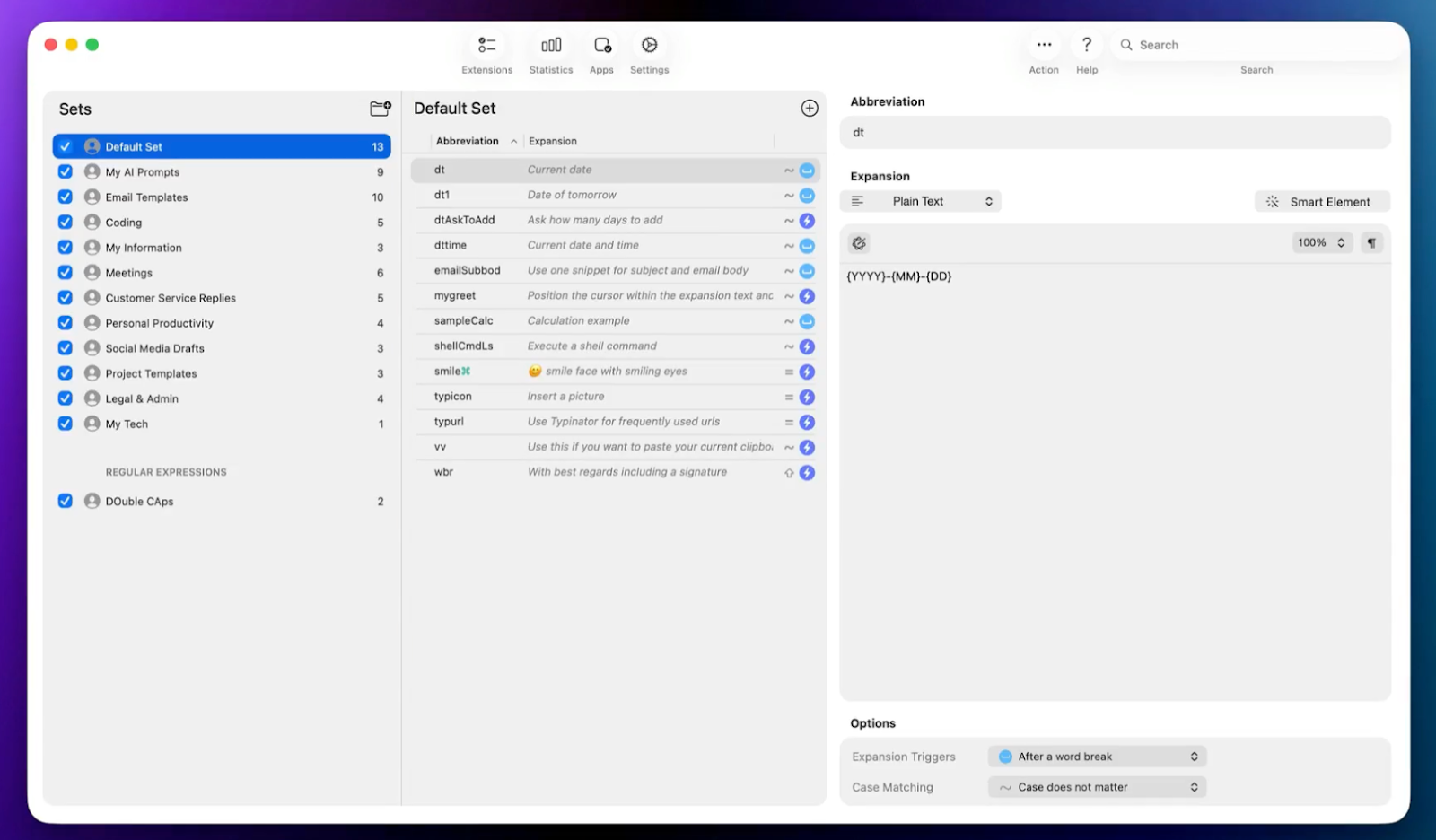Toggle the Customer Service Replies checkbox
This screenshot has width=1436, height=840.
tap(66, 297)
